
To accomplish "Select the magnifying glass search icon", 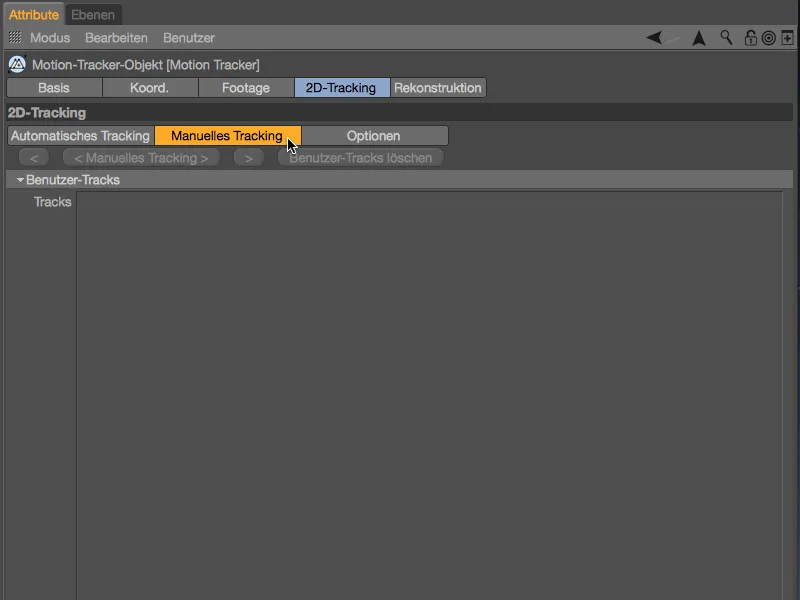I will [x=726, y=37].
